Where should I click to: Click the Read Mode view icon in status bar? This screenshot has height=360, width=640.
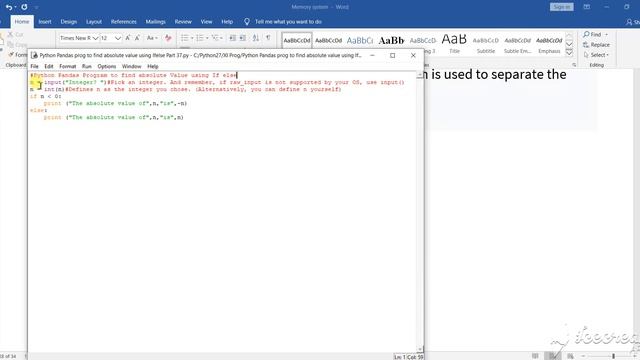click(535, 356)
